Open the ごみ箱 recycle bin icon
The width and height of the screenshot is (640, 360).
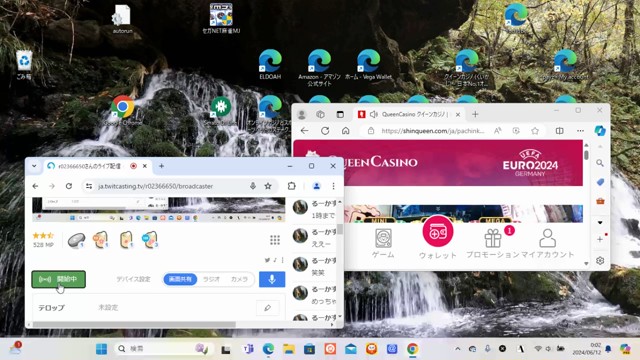click(x=24, y=65)
